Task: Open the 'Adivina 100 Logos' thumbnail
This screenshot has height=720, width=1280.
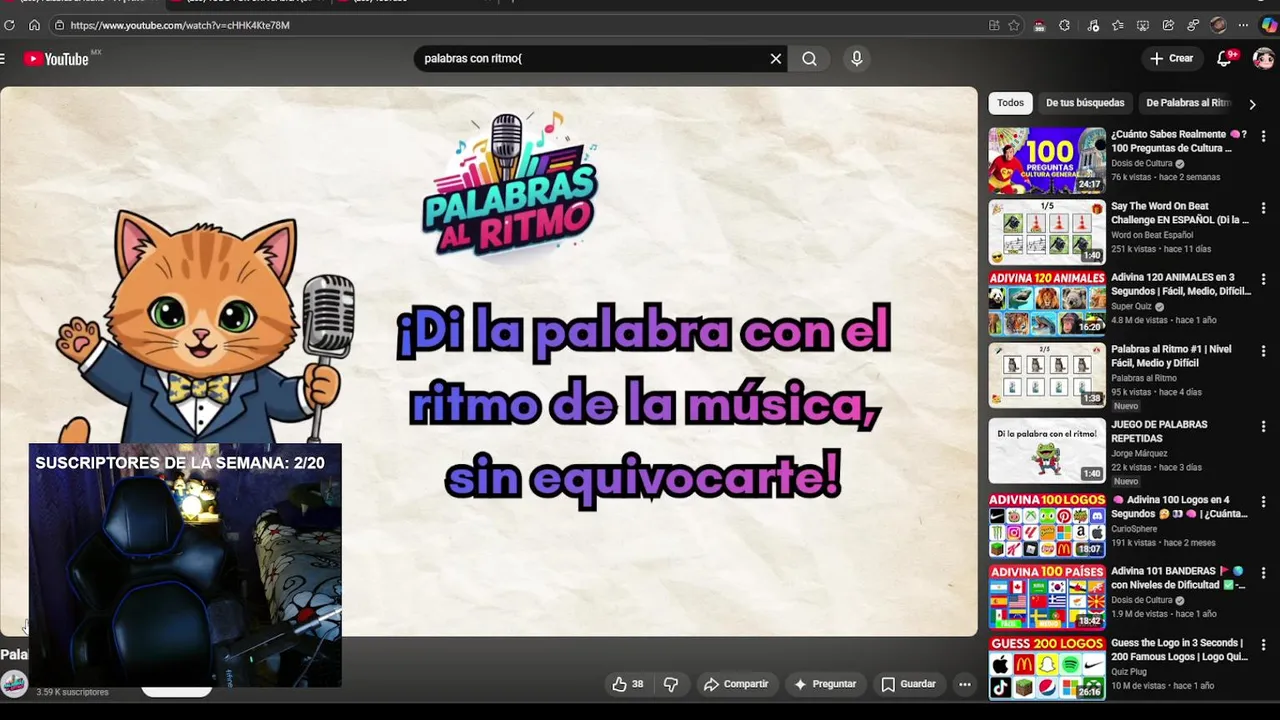Action: tap(1047, 526)
